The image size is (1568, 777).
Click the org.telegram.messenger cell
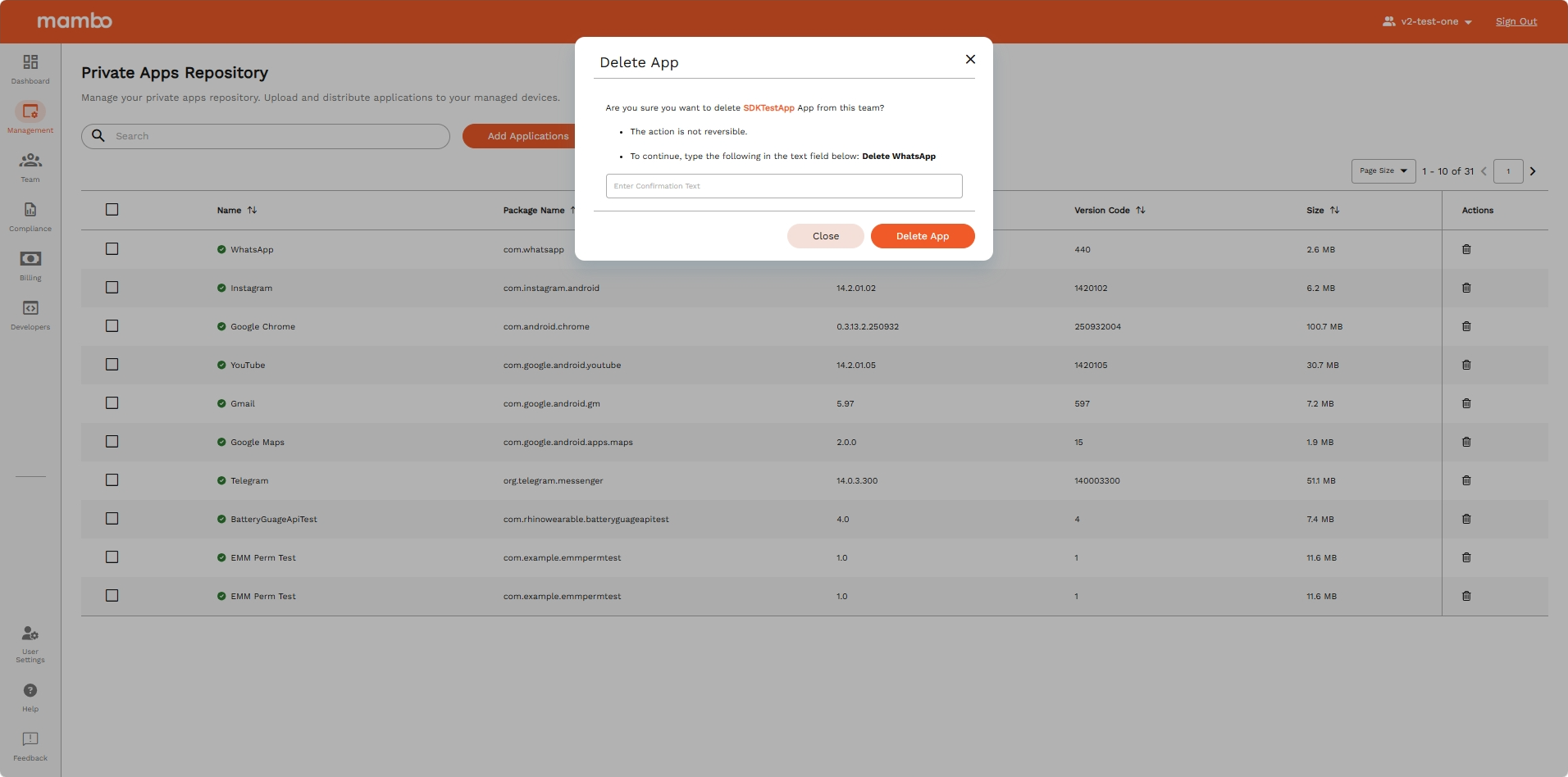click(x=553, y=481)
